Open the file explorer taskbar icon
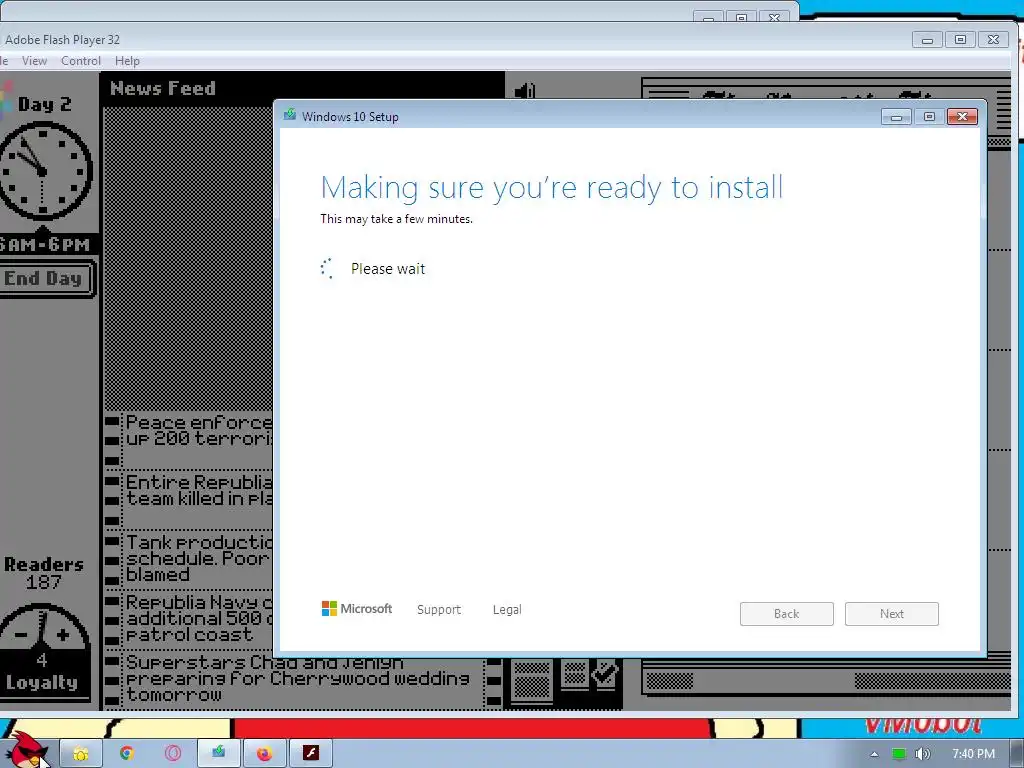This screenshot has height=768, width=1024. pos(81,754)
